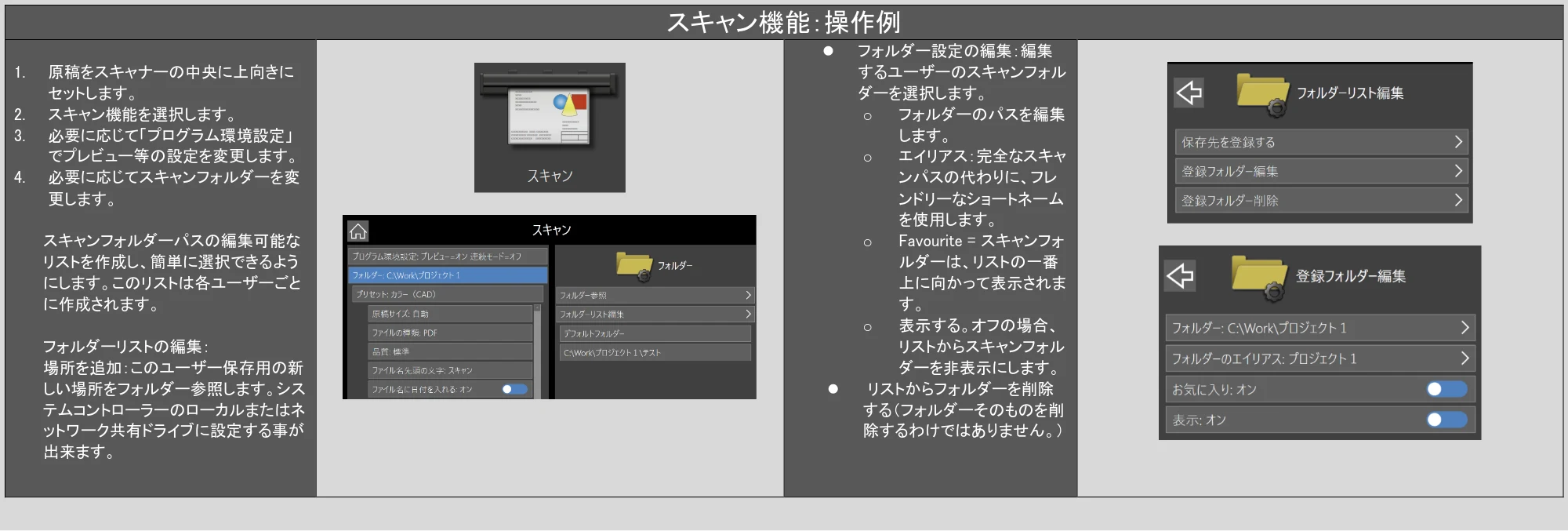Choose C:\Work\プロジェクト 1\テスト folder
Screen dimensions: 1568x531
(x=655, y=353)
